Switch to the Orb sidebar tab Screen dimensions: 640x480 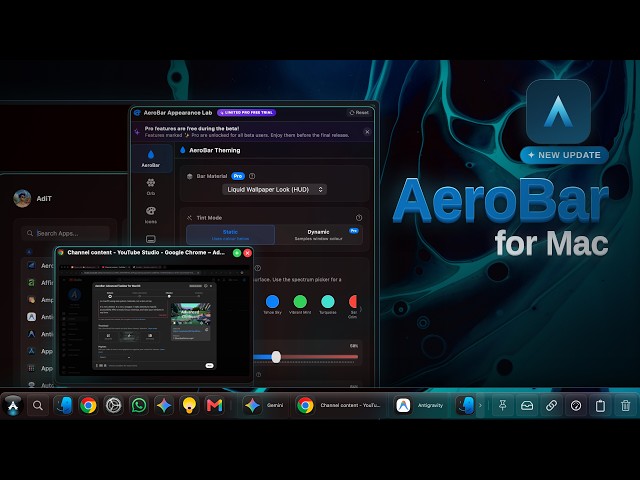tap(151, 187)
